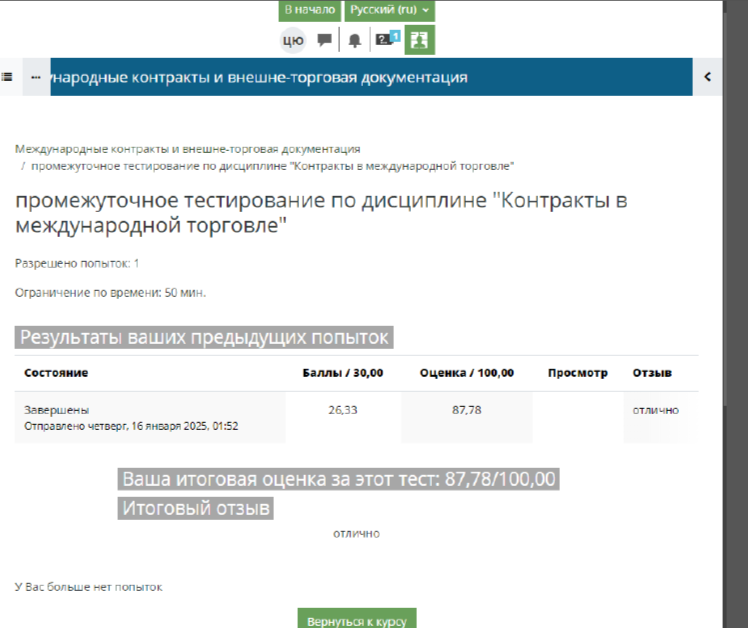
Task: Open the Русский (ru) language dropdown
Action: pyautogui.click(x=390, y=10)
